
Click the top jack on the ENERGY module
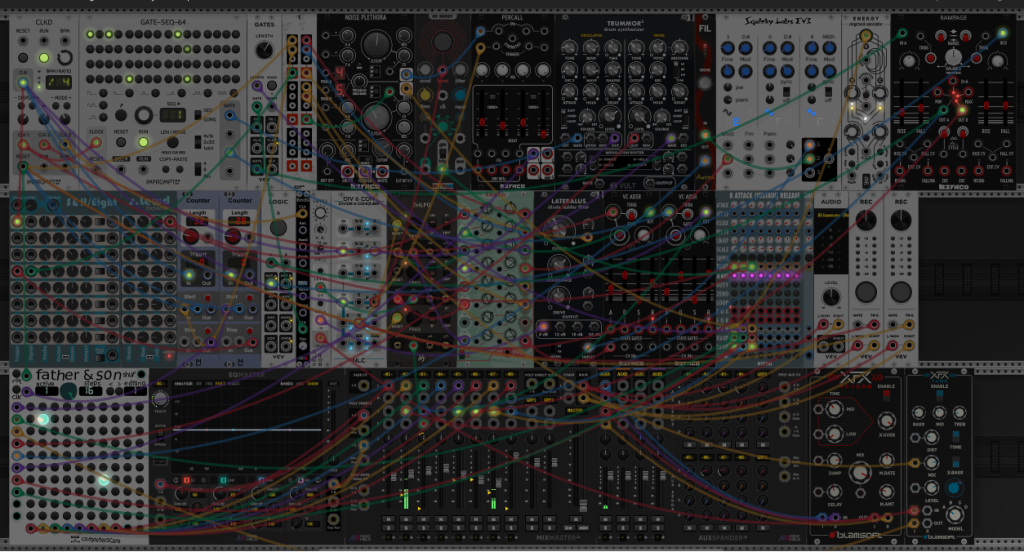(x=865, y=36)
